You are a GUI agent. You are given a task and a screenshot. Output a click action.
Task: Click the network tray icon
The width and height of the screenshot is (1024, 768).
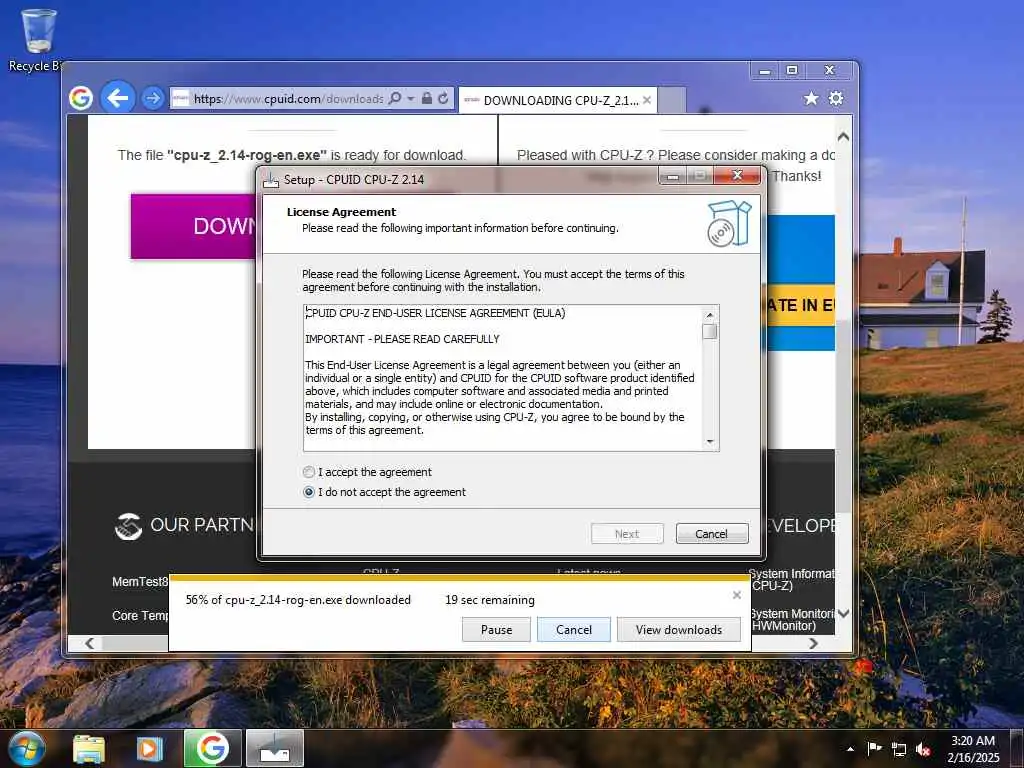coord(899,749)
